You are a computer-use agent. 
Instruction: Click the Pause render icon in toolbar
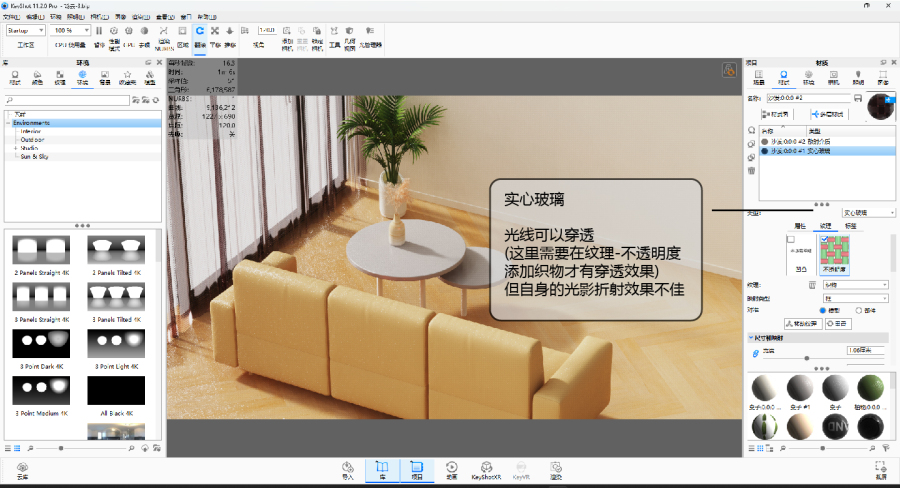pyautogui.click(x=98, y=31)
